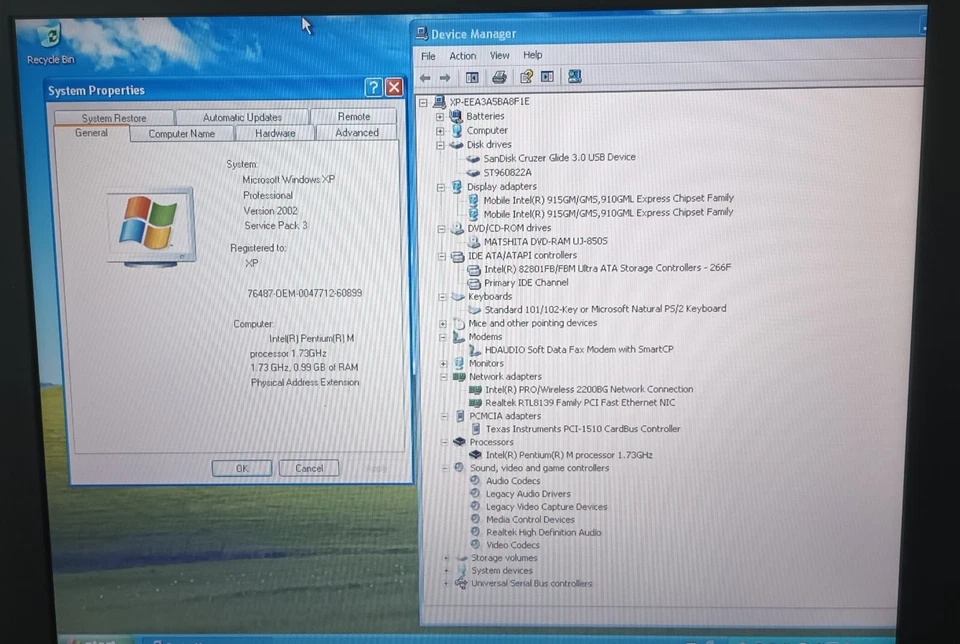Image resolution: width=960 pixels, height=644 pixels.
Task: Click the Cancel button in System Properties
Action: pos(308,467)
